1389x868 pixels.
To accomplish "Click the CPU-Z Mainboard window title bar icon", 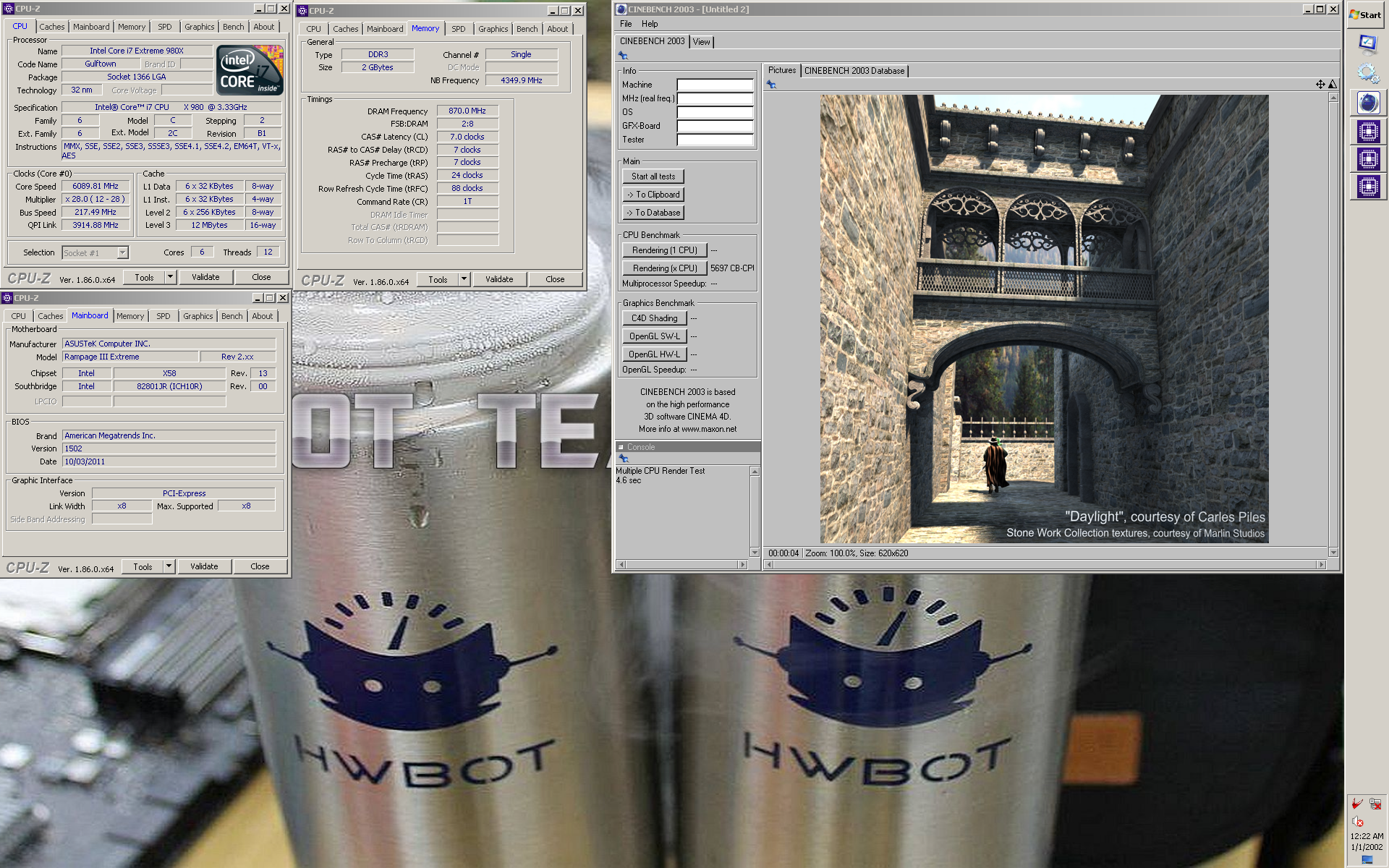I will (x=7, y=298).
